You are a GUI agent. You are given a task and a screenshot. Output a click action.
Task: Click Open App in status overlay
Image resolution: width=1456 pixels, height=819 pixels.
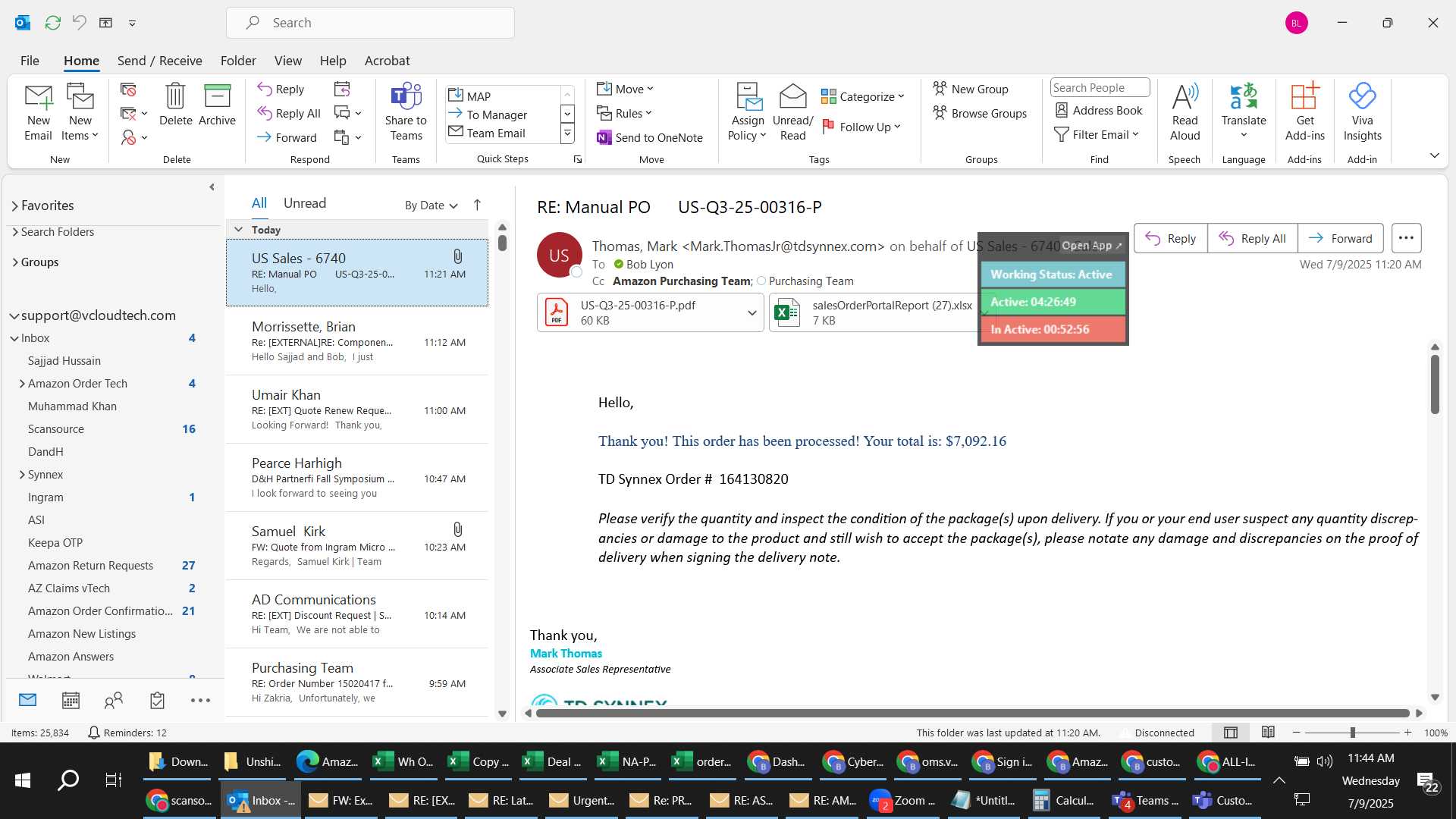tap(1091, 246)
